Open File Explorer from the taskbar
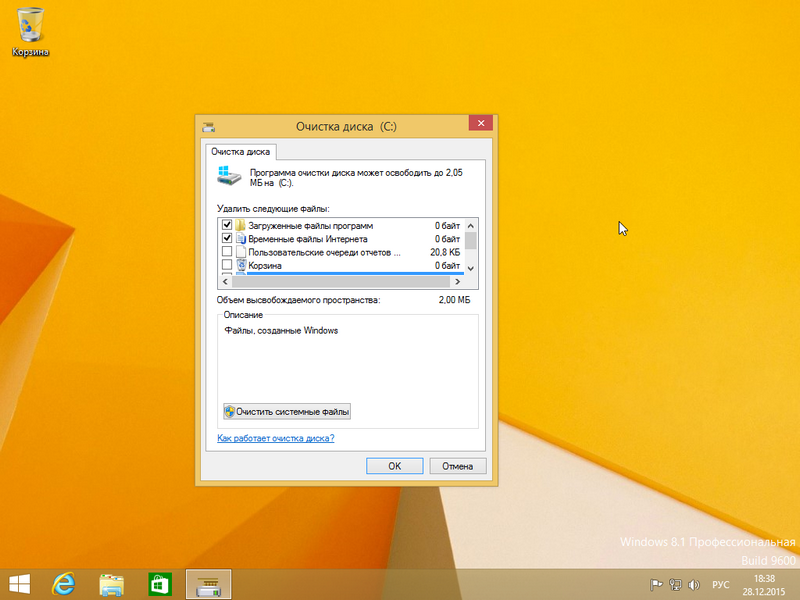The height and width of the screenshot is (600, 800). (110, 583)
